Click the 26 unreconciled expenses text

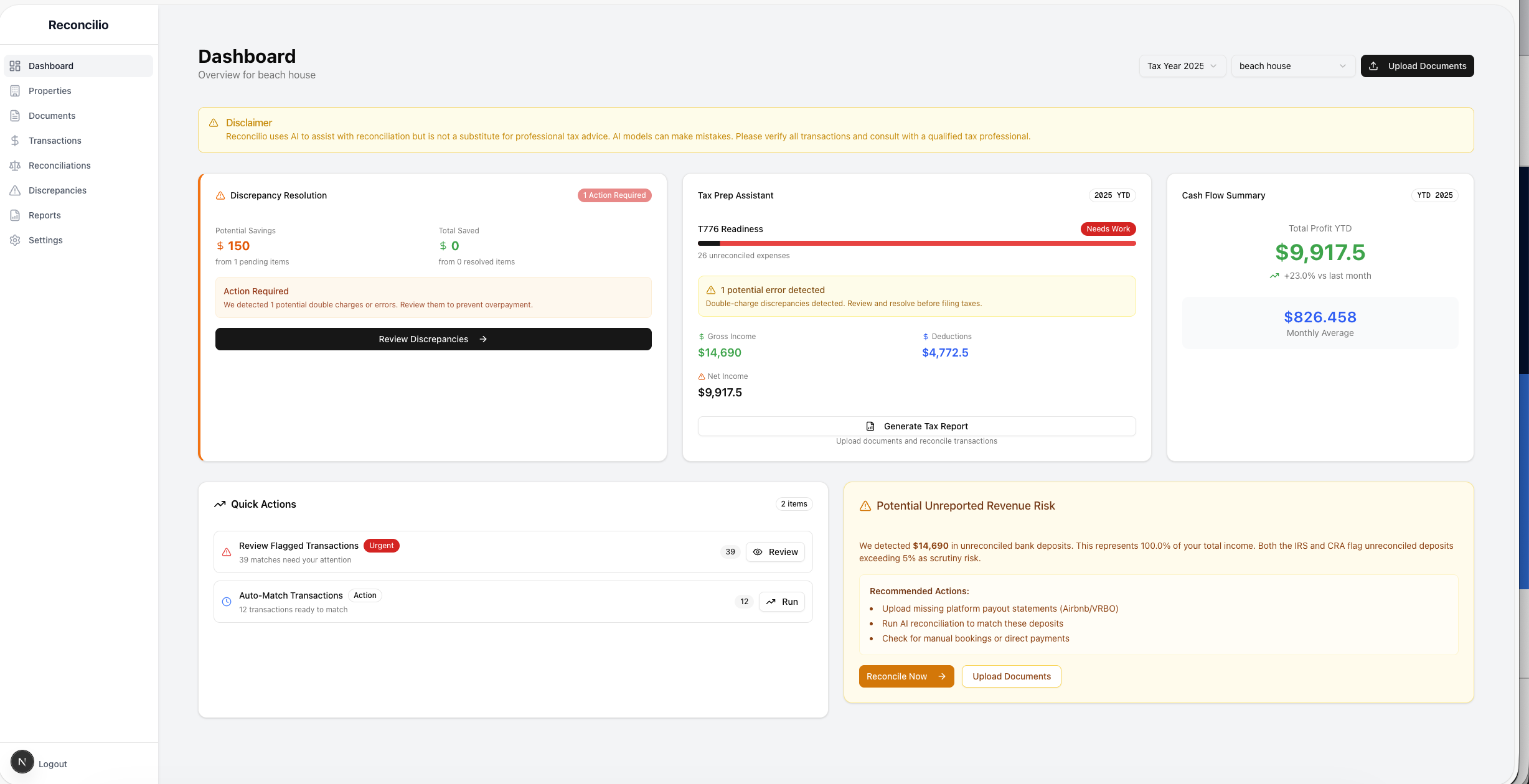743,256
